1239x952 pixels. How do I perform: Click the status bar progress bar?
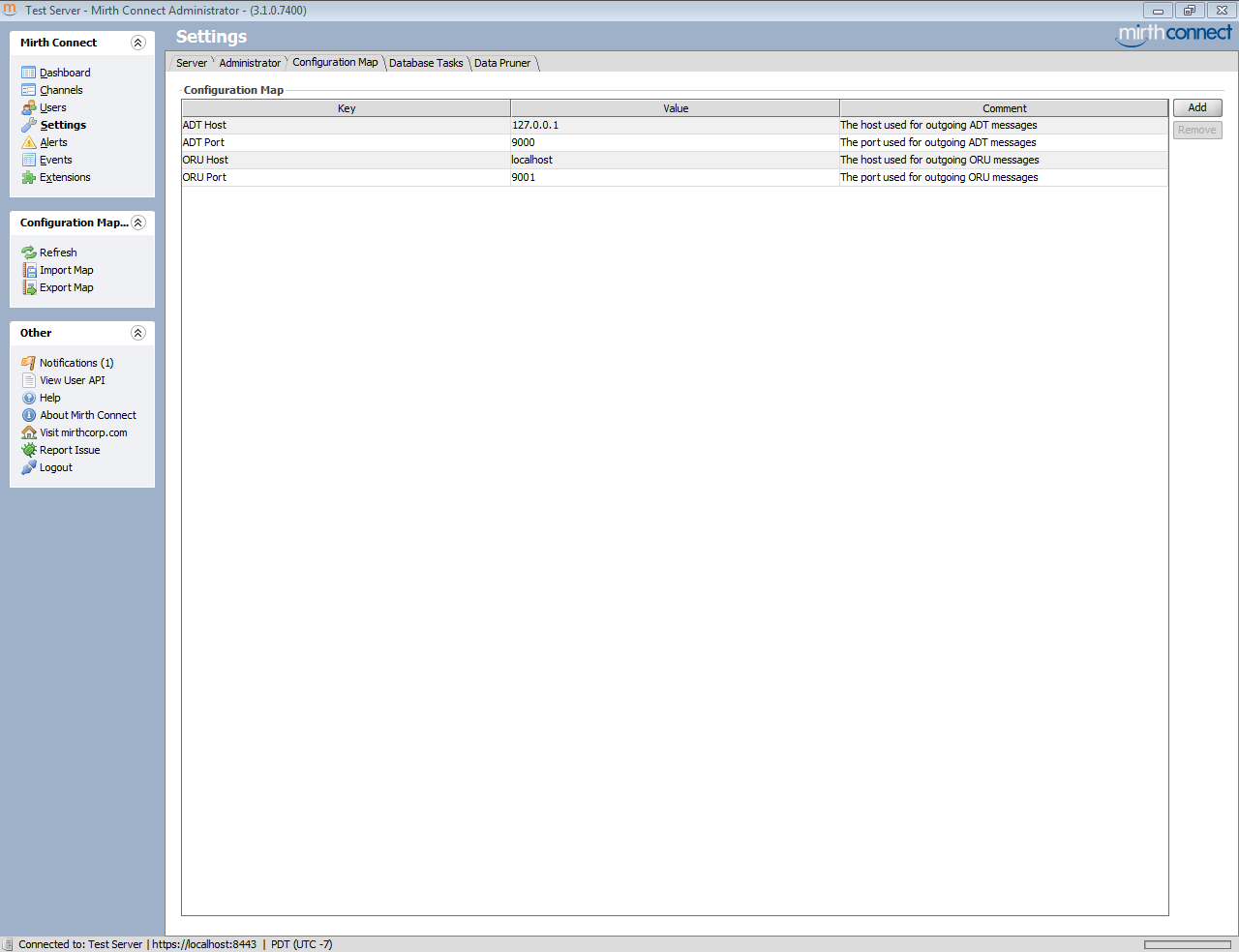[x=1188, y=945]
